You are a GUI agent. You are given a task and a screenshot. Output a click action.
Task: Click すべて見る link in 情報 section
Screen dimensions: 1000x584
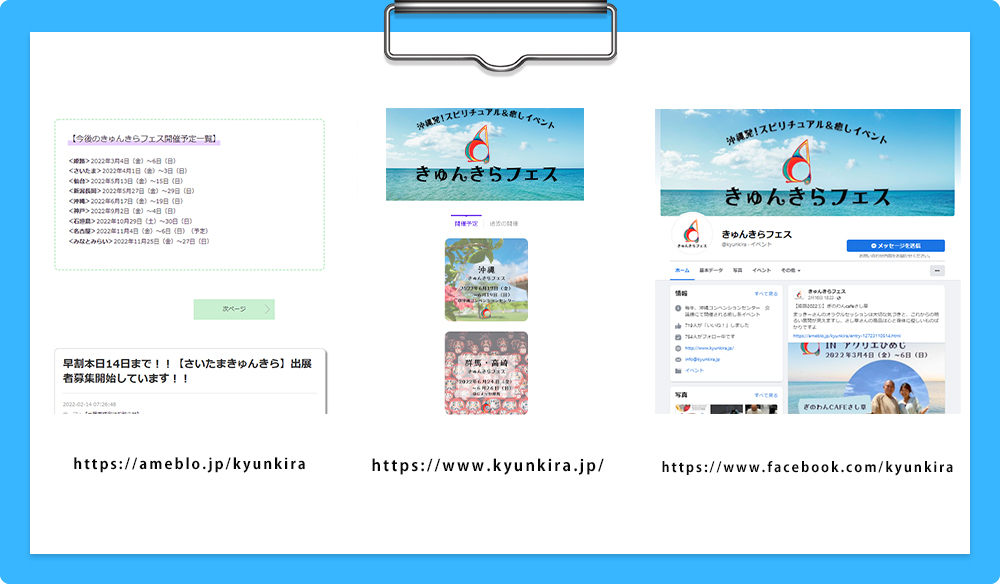(x=766, y=294)
